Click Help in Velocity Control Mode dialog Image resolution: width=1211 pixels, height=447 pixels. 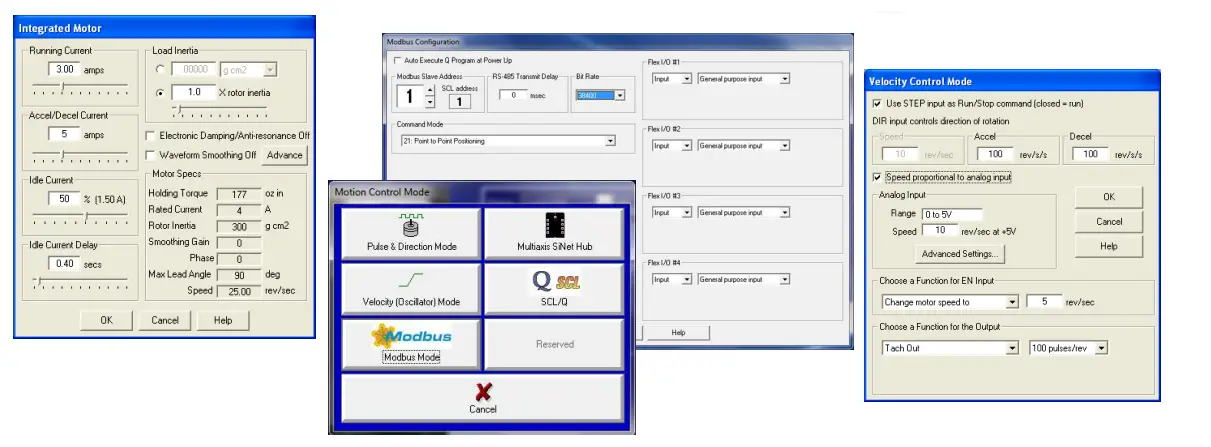pos(1108,246)
